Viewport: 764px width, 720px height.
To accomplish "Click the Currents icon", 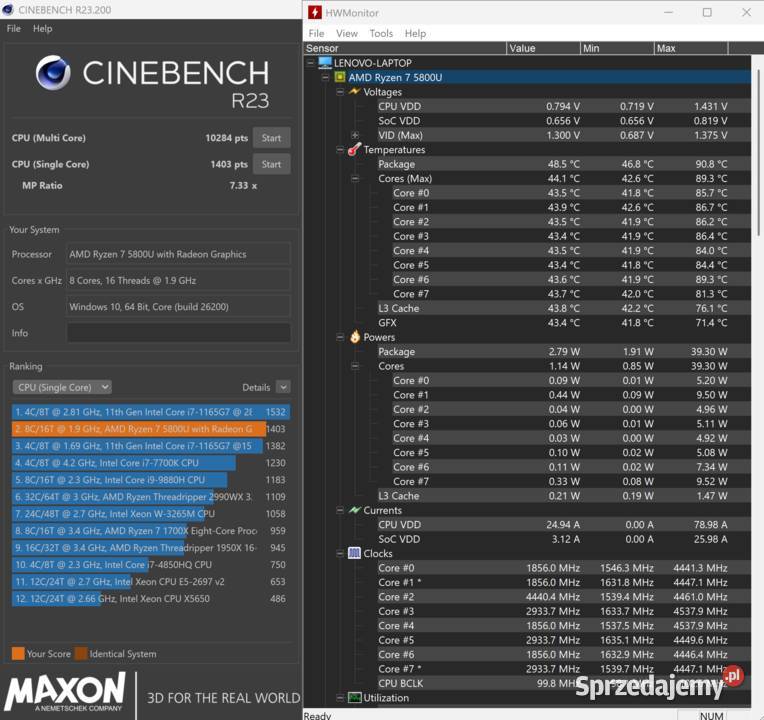I will click(x=355, y=510).
